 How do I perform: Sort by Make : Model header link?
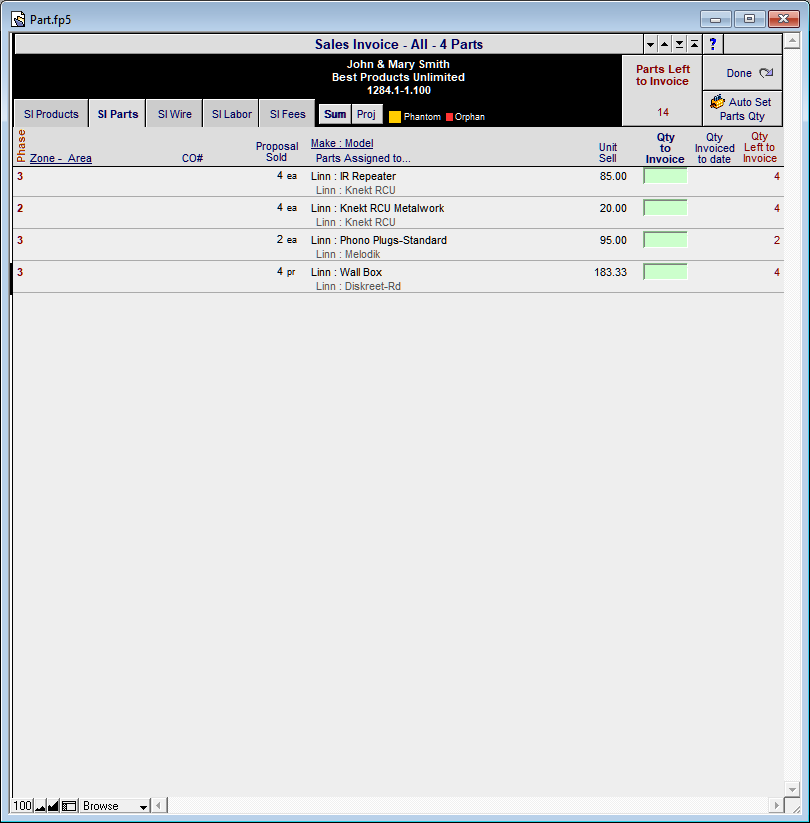pos(342,143)
